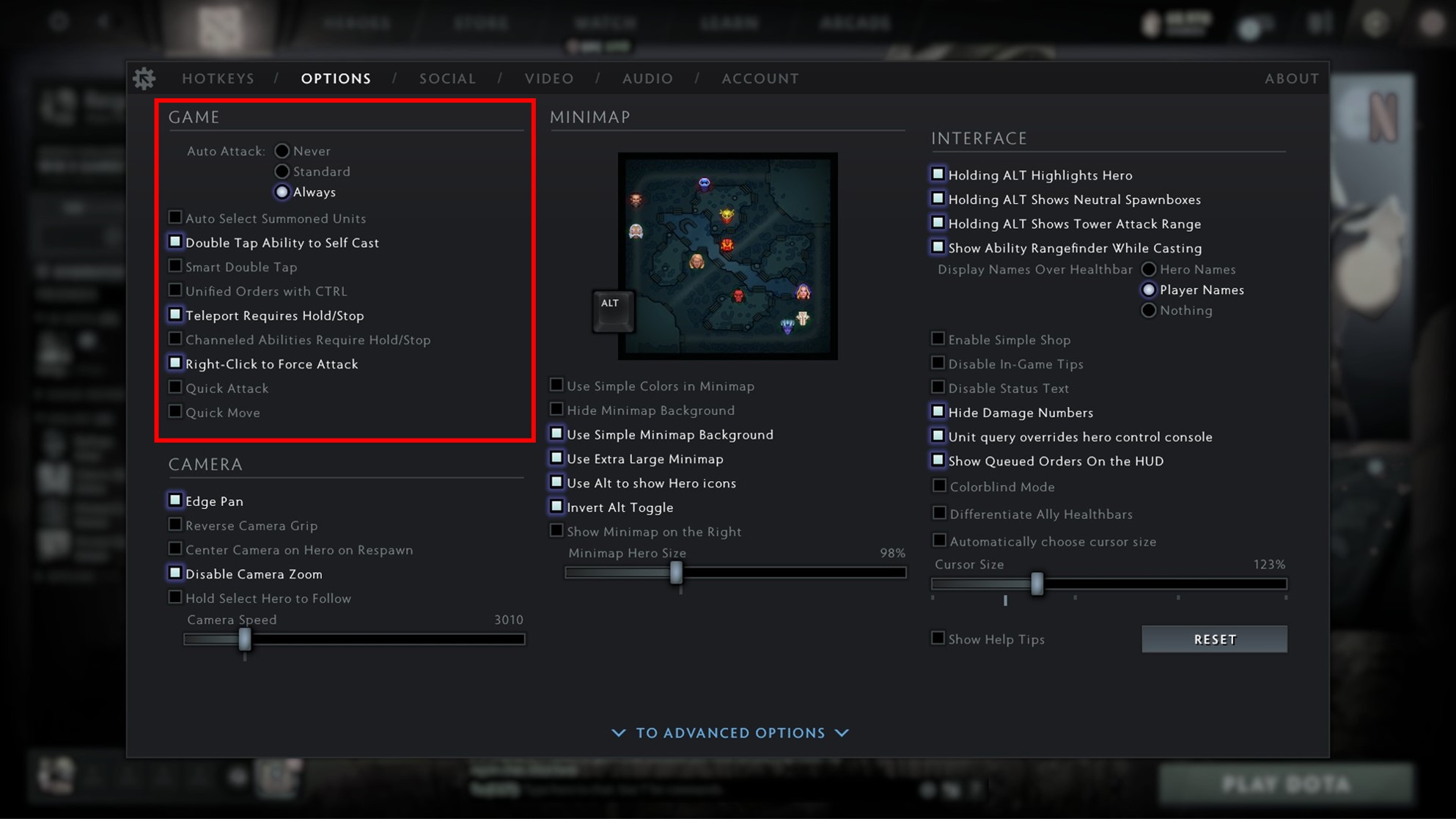Open the Video settings tab
This screenshot has height=819, width=1456.
[549, 78]
